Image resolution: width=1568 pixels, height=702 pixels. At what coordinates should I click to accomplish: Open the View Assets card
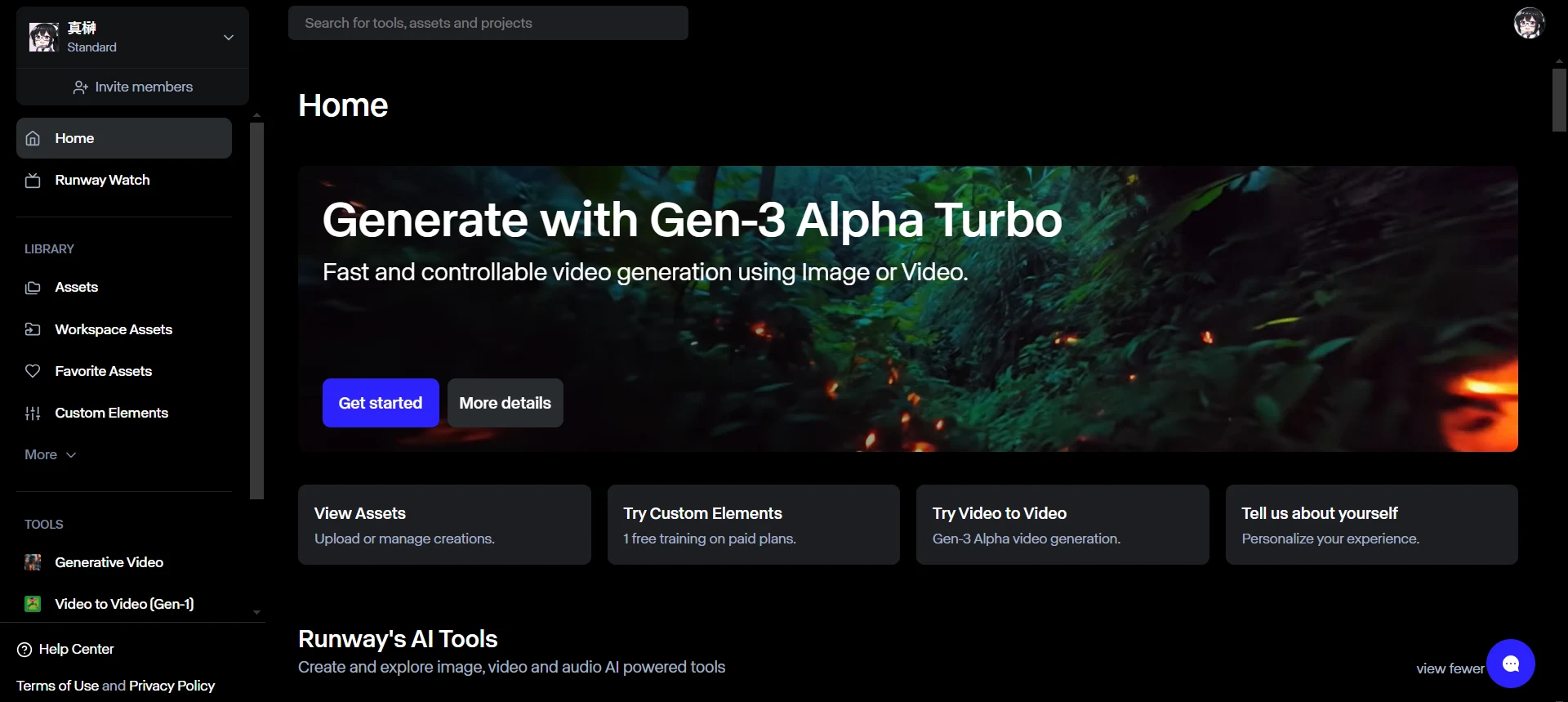(x=444, y=525)
